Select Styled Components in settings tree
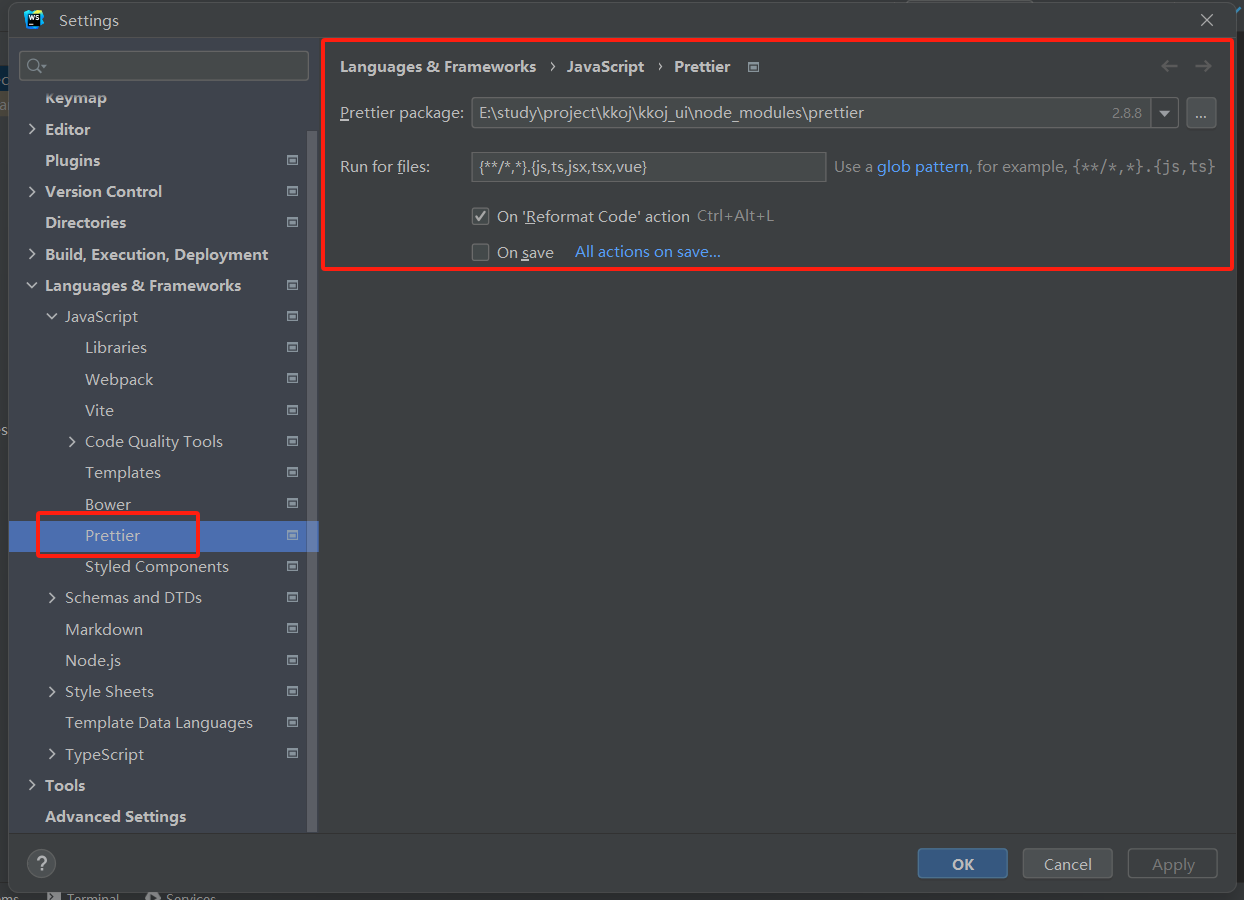The height and width of the screenshot is (900, 1244). coord(157,566)
